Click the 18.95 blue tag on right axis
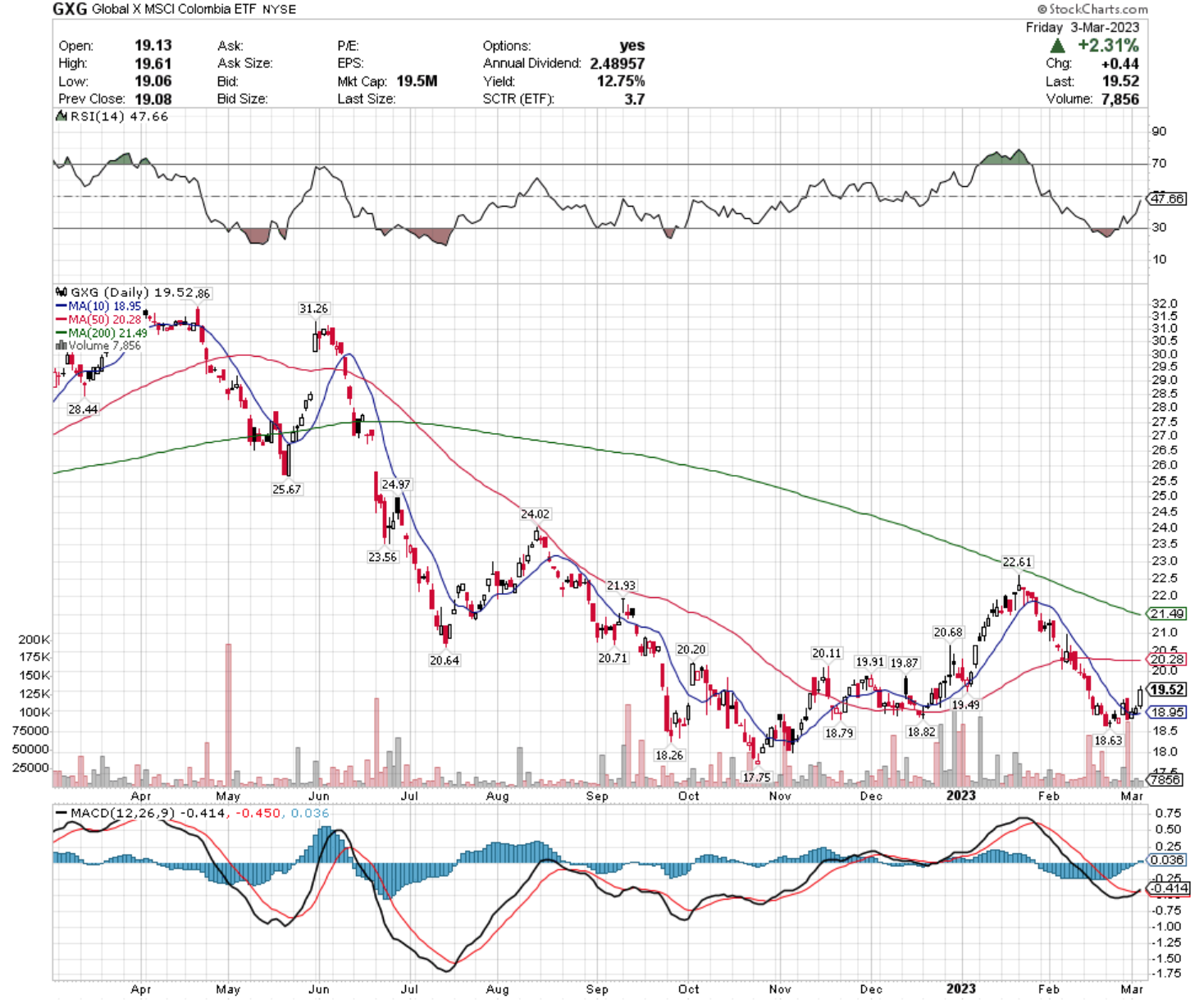The image size is (1204, 1004). [1167, 712]
